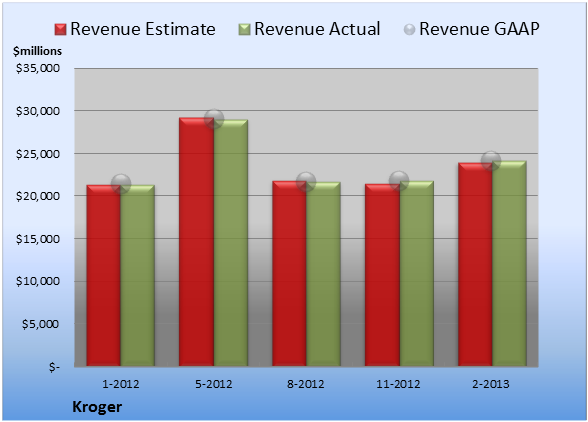Click the GAAP sphere marker above 8-2012
This screenshot has height=422, width=588.
click(x=306, y=182)
